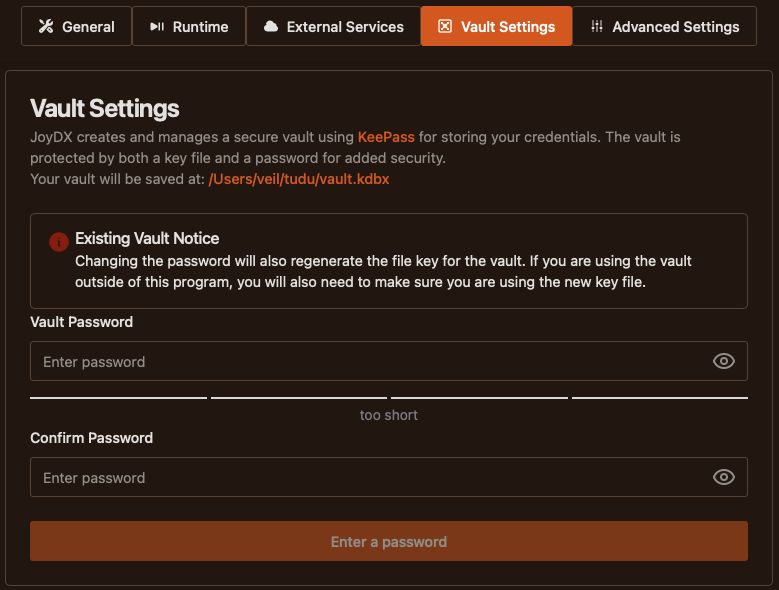779x590 pixels.
Task: Reveal the Confirm Password with the eye icon
Action: coord(723,477)
